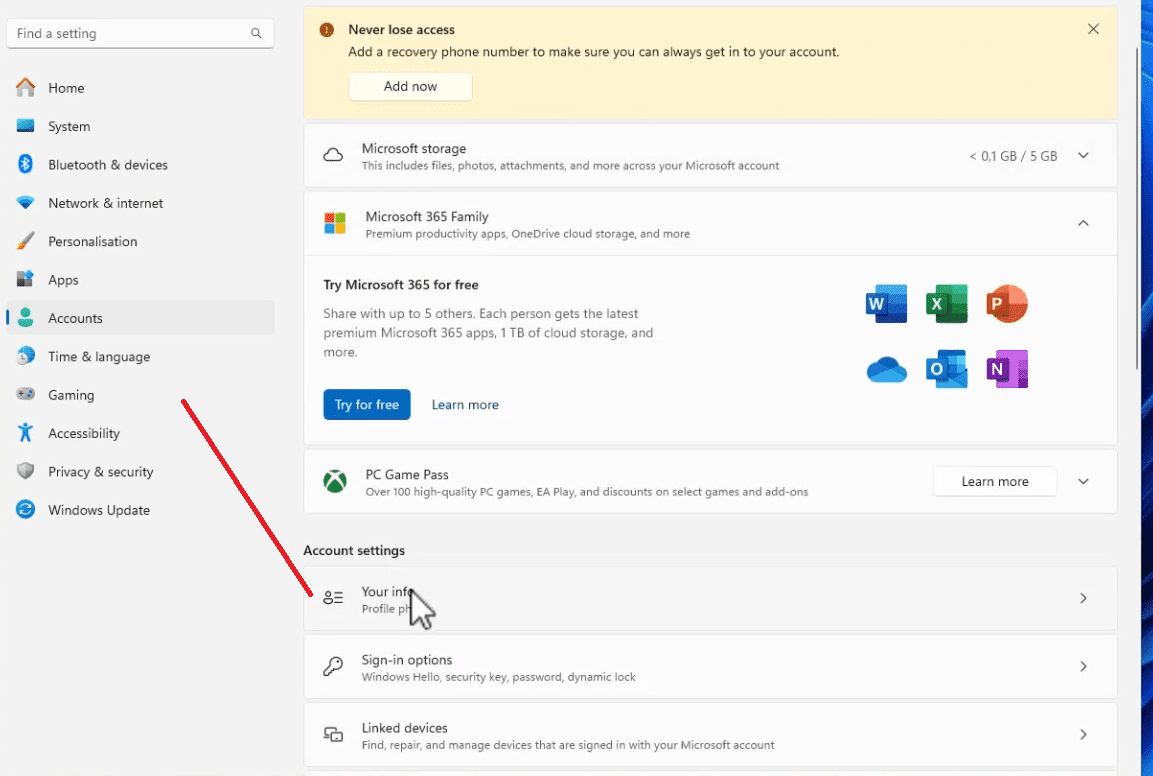Click the OneNote app icon
The width and height of the screenshot is (1153, 776).
(x=1007, y=369)
